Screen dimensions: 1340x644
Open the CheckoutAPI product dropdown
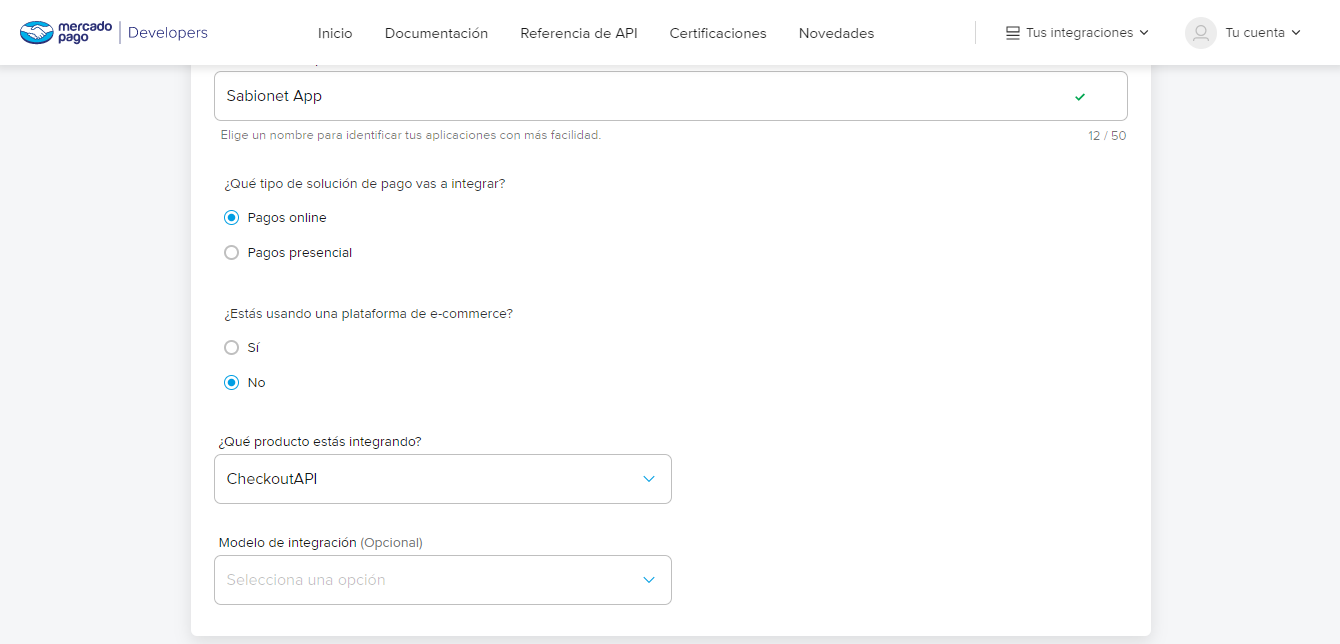tap(443, 479)
